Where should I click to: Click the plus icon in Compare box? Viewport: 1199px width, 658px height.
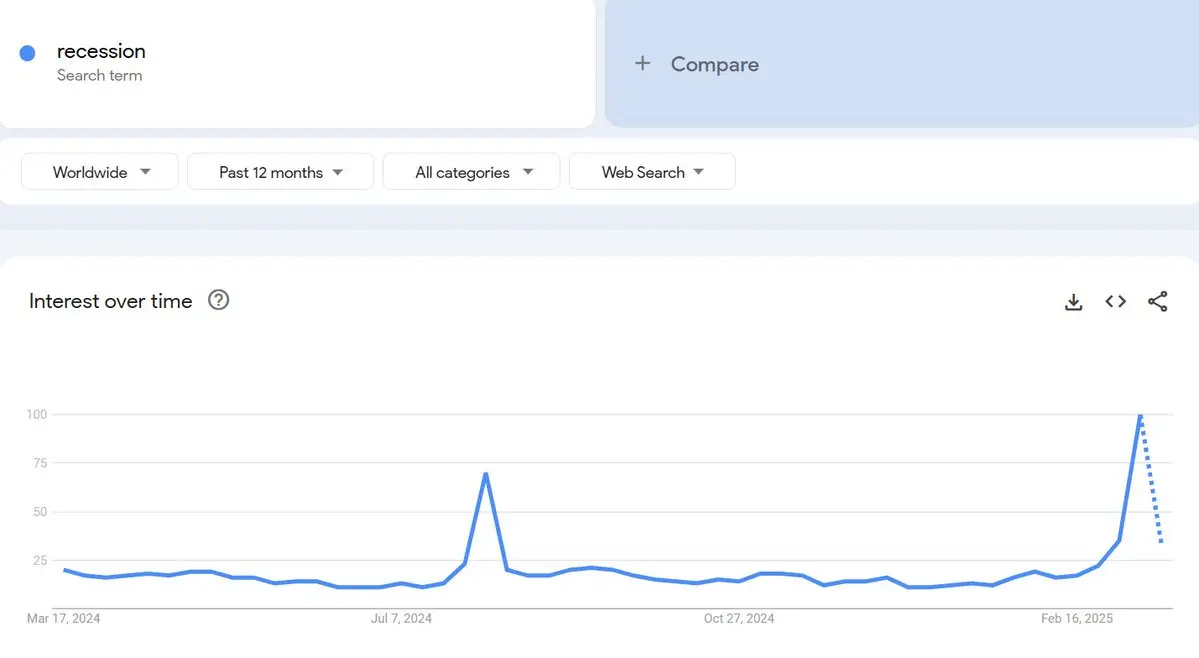(x=642, y=64)
